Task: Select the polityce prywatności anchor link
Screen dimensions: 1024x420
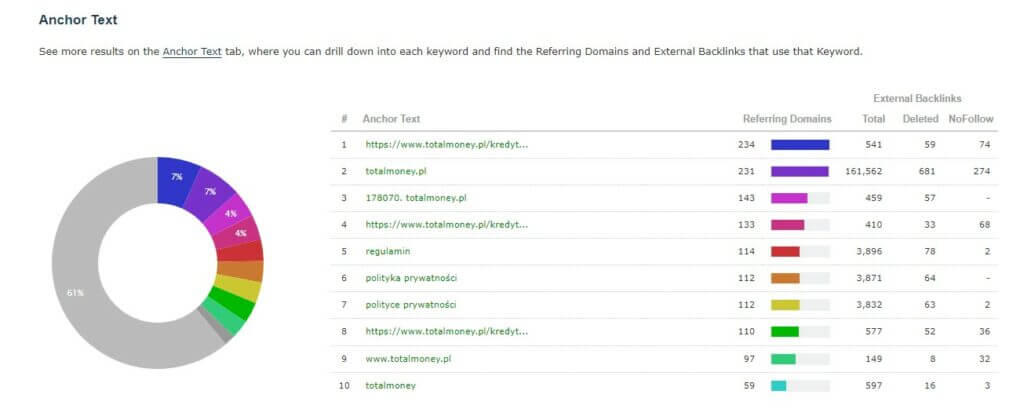Action: point(411,304)
